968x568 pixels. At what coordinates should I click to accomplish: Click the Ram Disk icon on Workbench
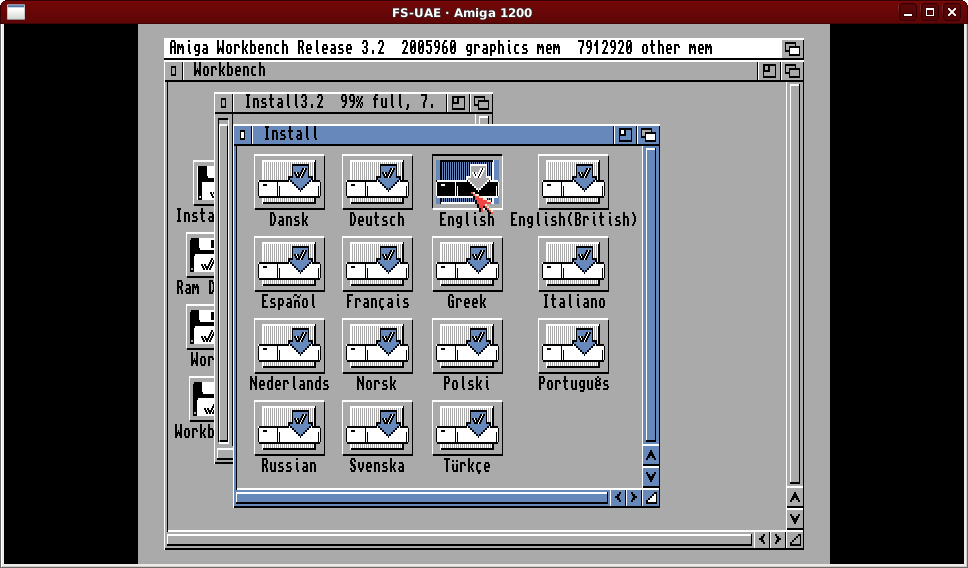click(x=201, y=255)
